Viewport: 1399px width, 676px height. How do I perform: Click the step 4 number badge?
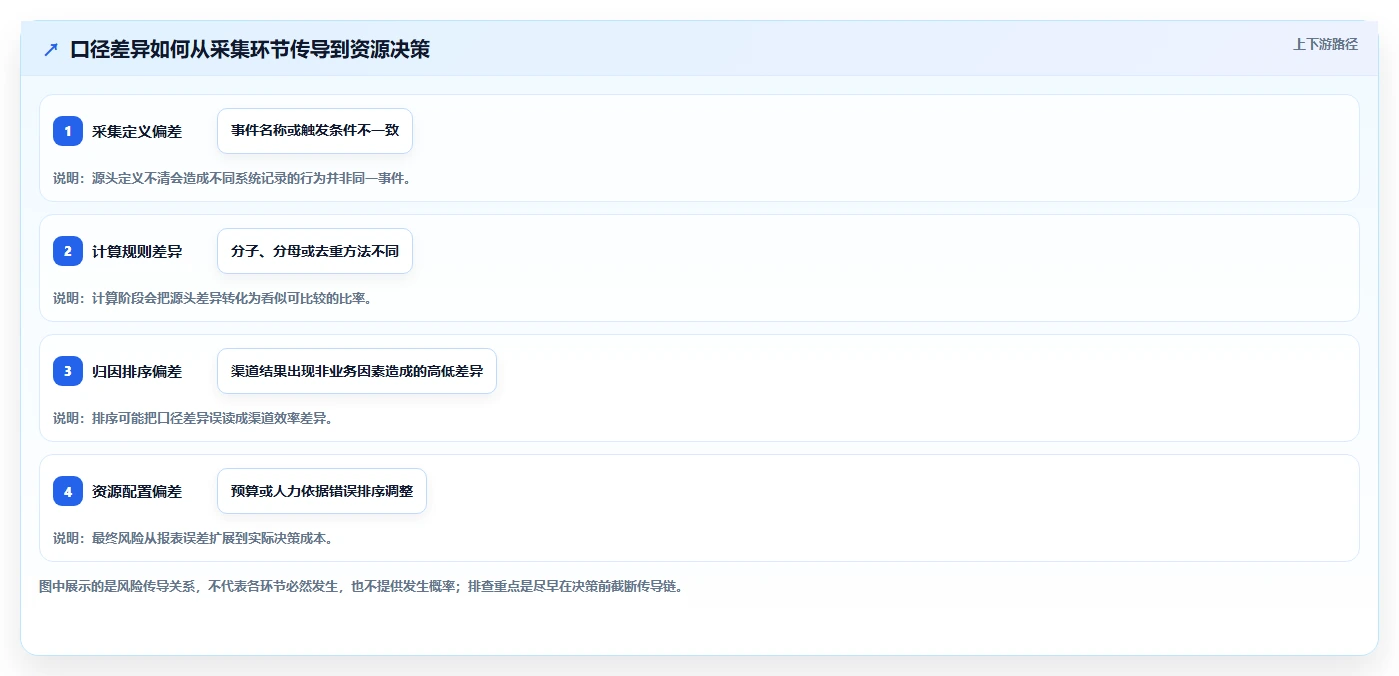pyautogui.click(x=68, y=491)
